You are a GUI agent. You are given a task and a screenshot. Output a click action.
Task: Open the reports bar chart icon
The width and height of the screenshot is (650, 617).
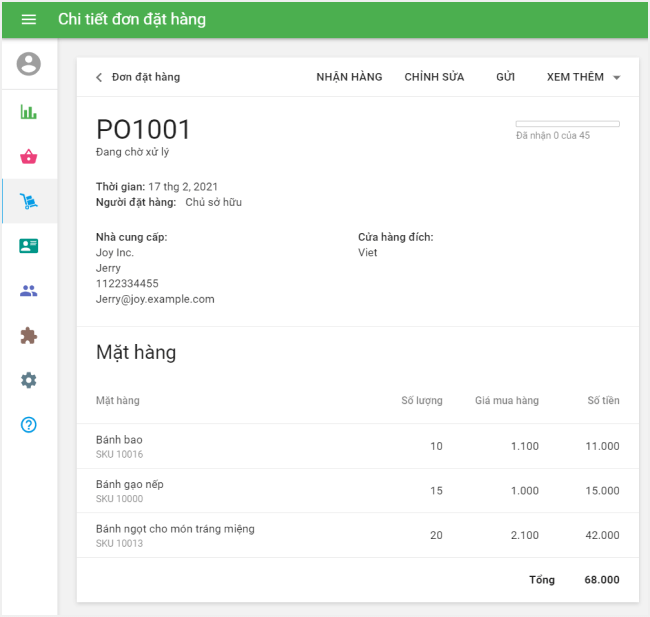click(x=29, y=111)
